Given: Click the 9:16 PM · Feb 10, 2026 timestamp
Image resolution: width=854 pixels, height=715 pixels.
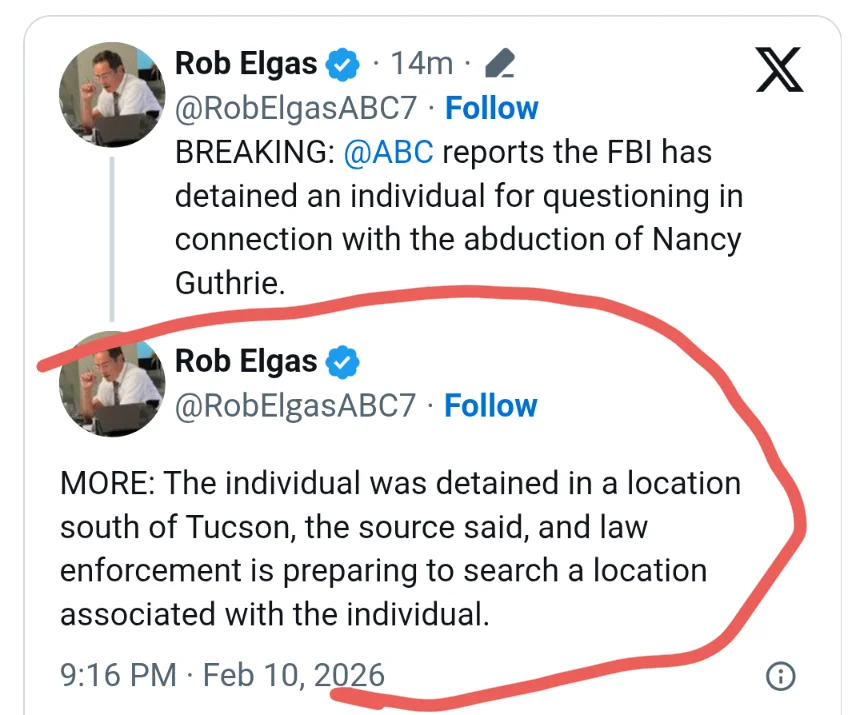Looking at the screenshot, I should pyautogui.click(x=222, y=675).
